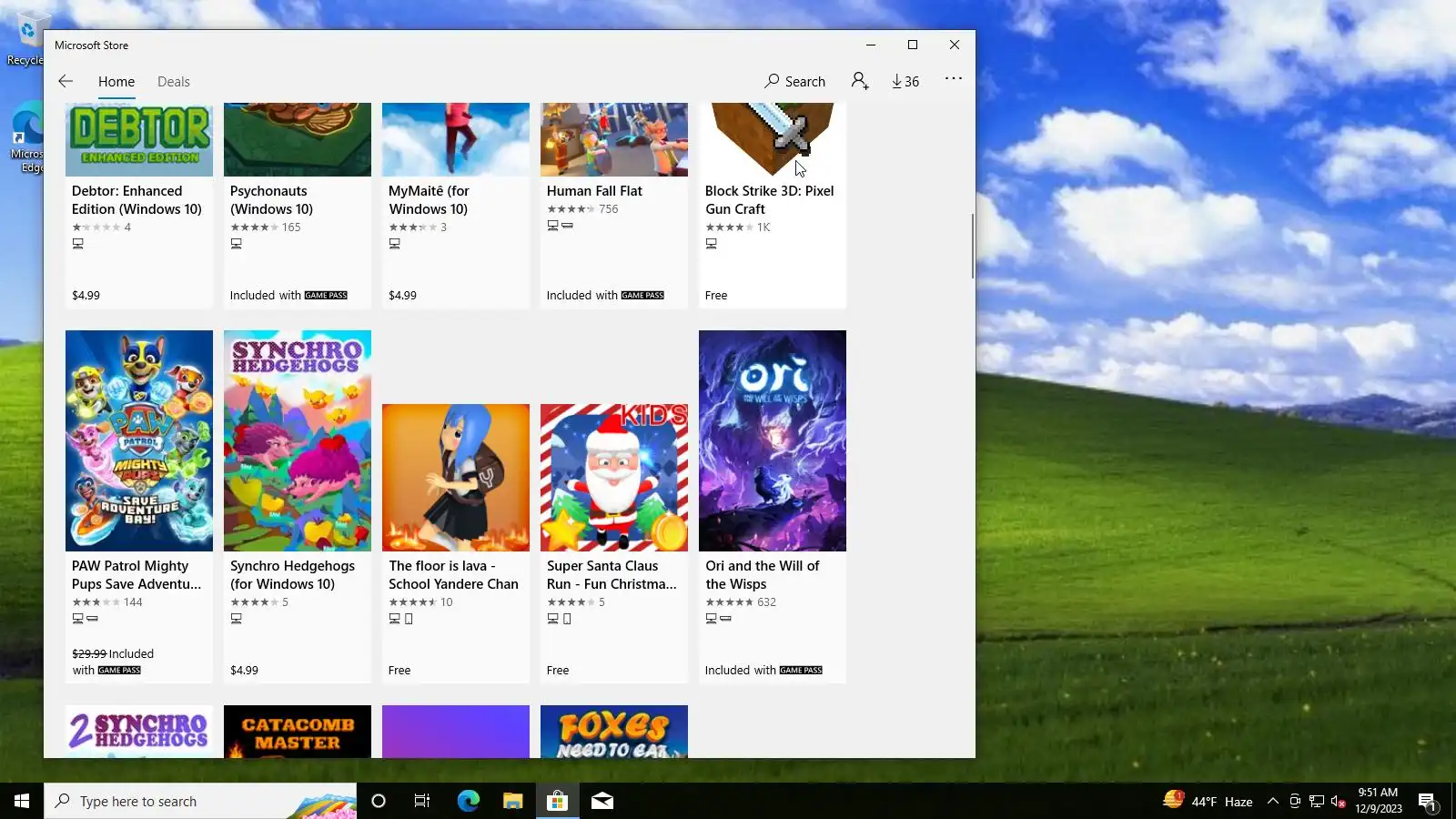Viewport: 1456px width, 819px height.
Task: Open File Explorer from the taskbar
Action: [512, 801]
